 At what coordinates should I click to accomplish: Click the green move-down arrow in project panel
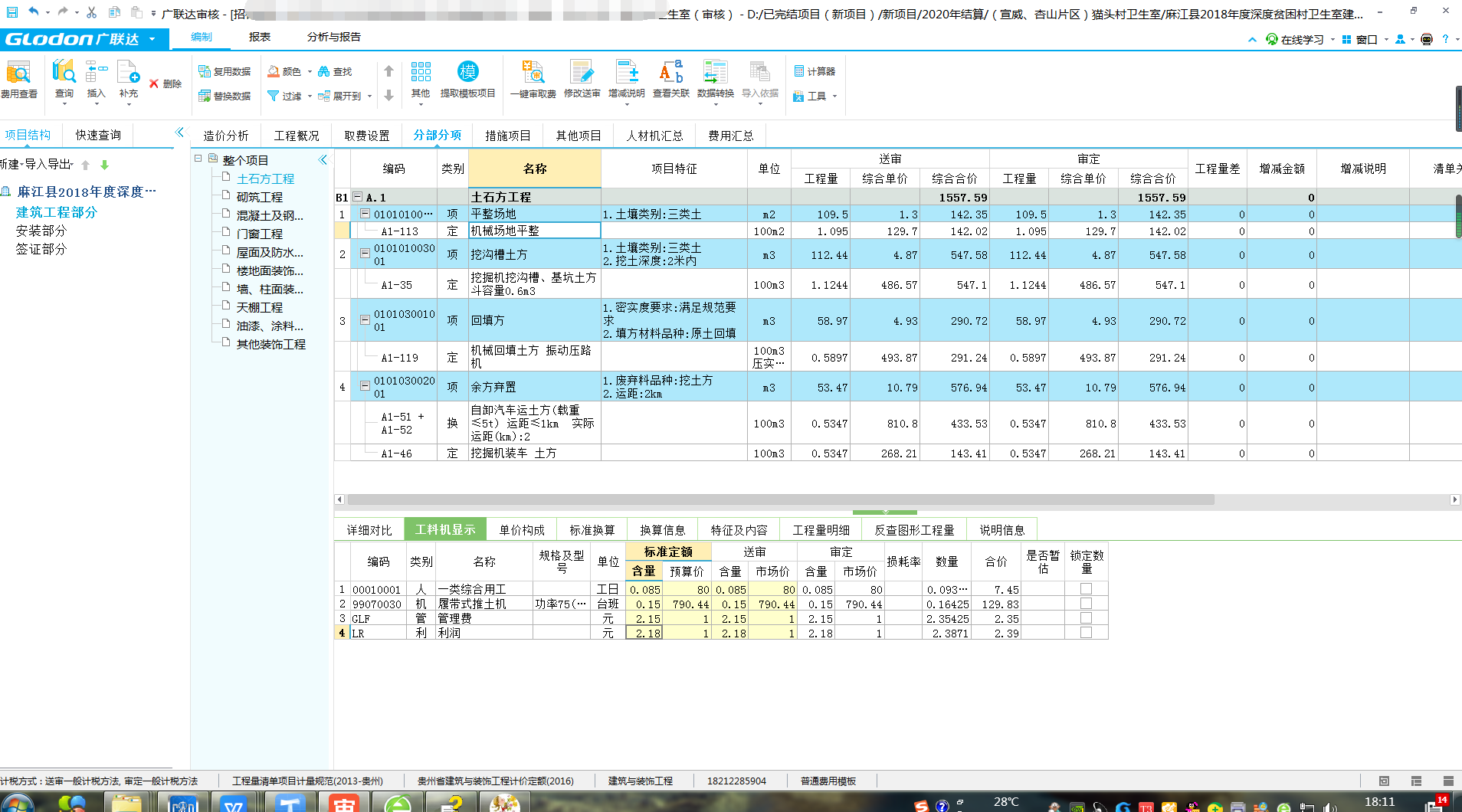tap(105, 165)
